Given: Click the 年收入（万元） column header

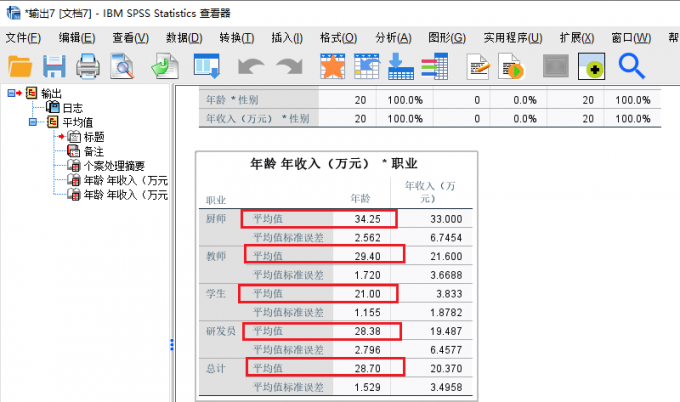Looking at the screenshot, I should click(430, 192).
